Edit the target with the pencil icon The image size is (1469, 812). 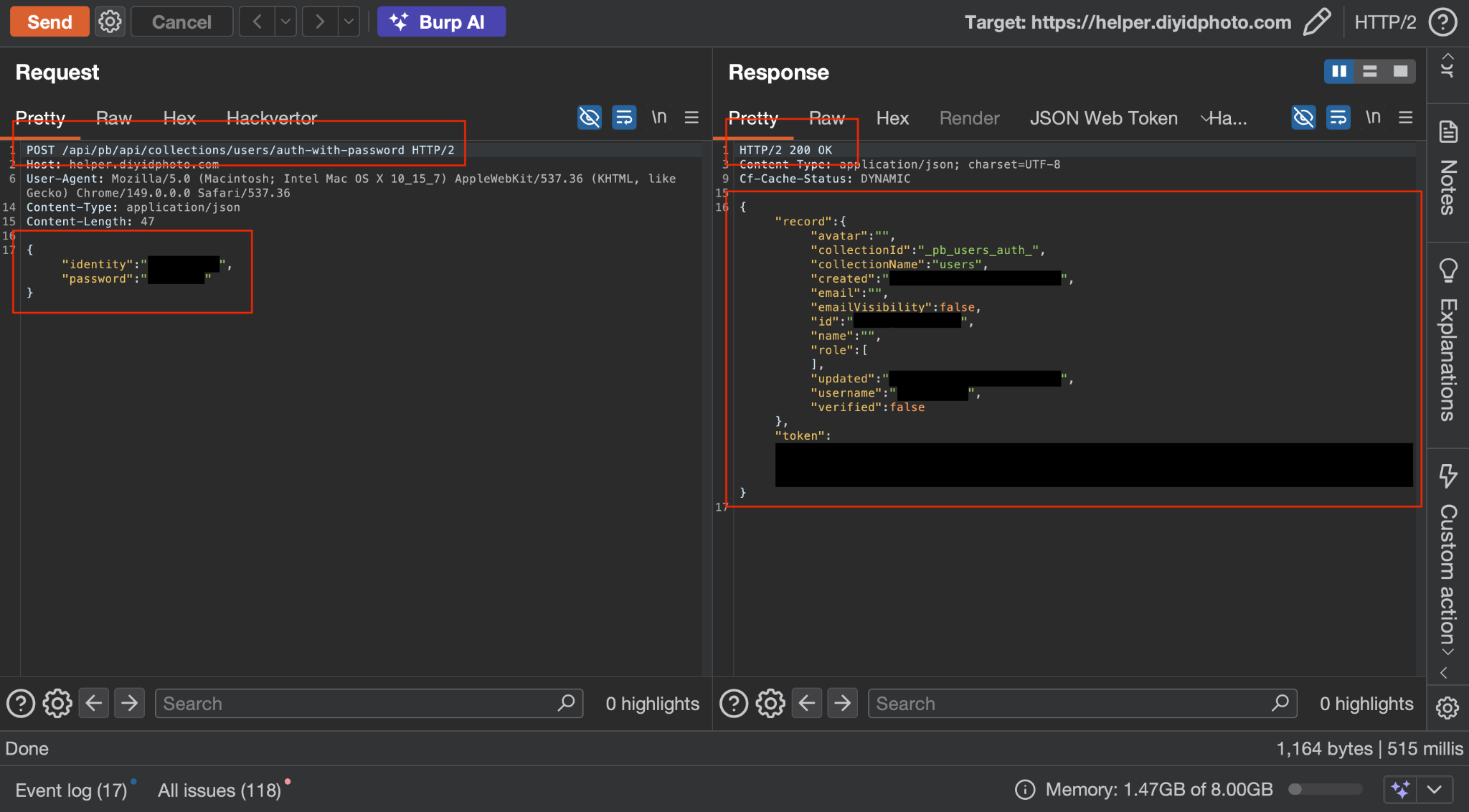[1316, 22]
